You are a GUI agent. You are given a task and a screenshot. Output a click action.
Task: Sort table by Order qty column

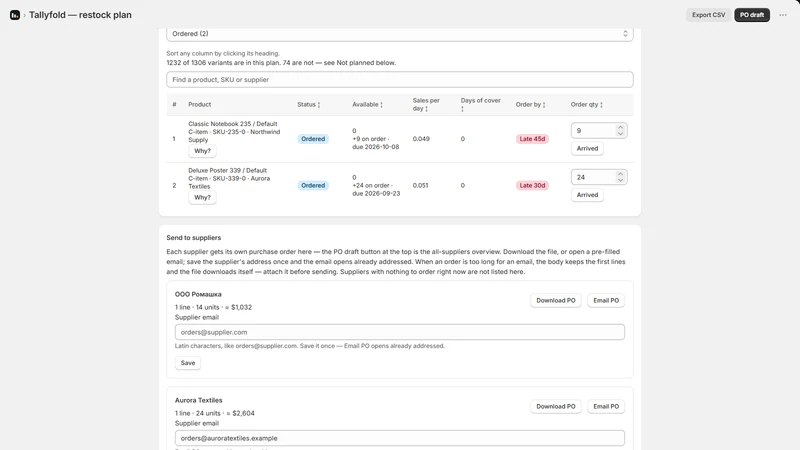pyautogui.click(x=587, y=105)
